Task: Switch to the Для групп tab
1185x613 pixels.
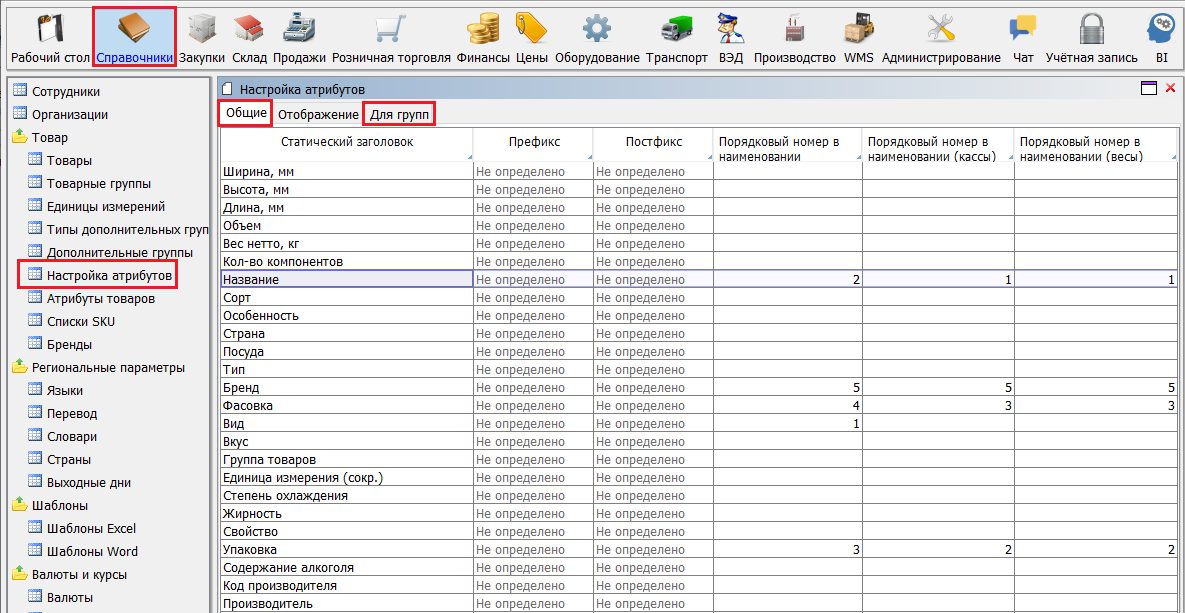Action: click(x=399, y=115)
